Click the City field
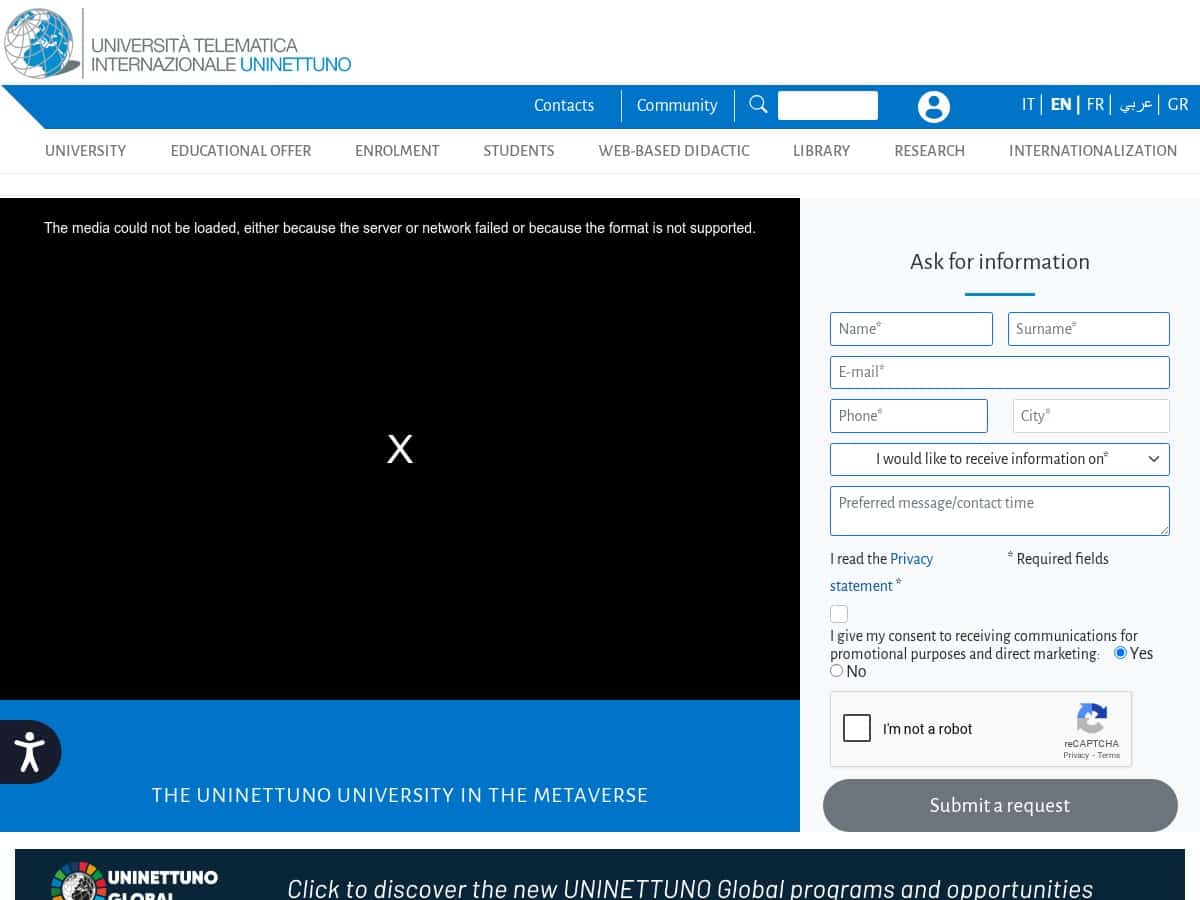 [x=1091, y=416]
